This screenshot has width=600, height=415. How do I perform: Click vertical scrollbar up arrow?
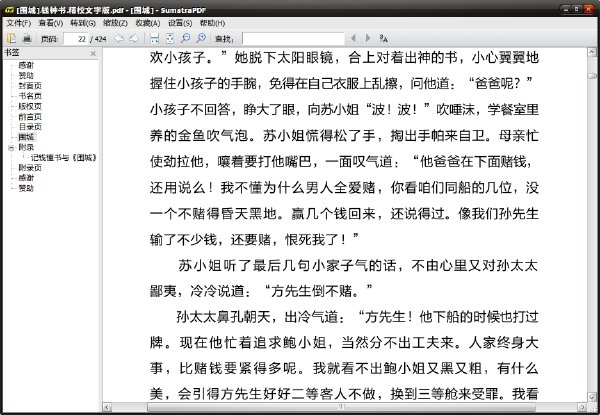pyautogui.click(x=592, y=52)
